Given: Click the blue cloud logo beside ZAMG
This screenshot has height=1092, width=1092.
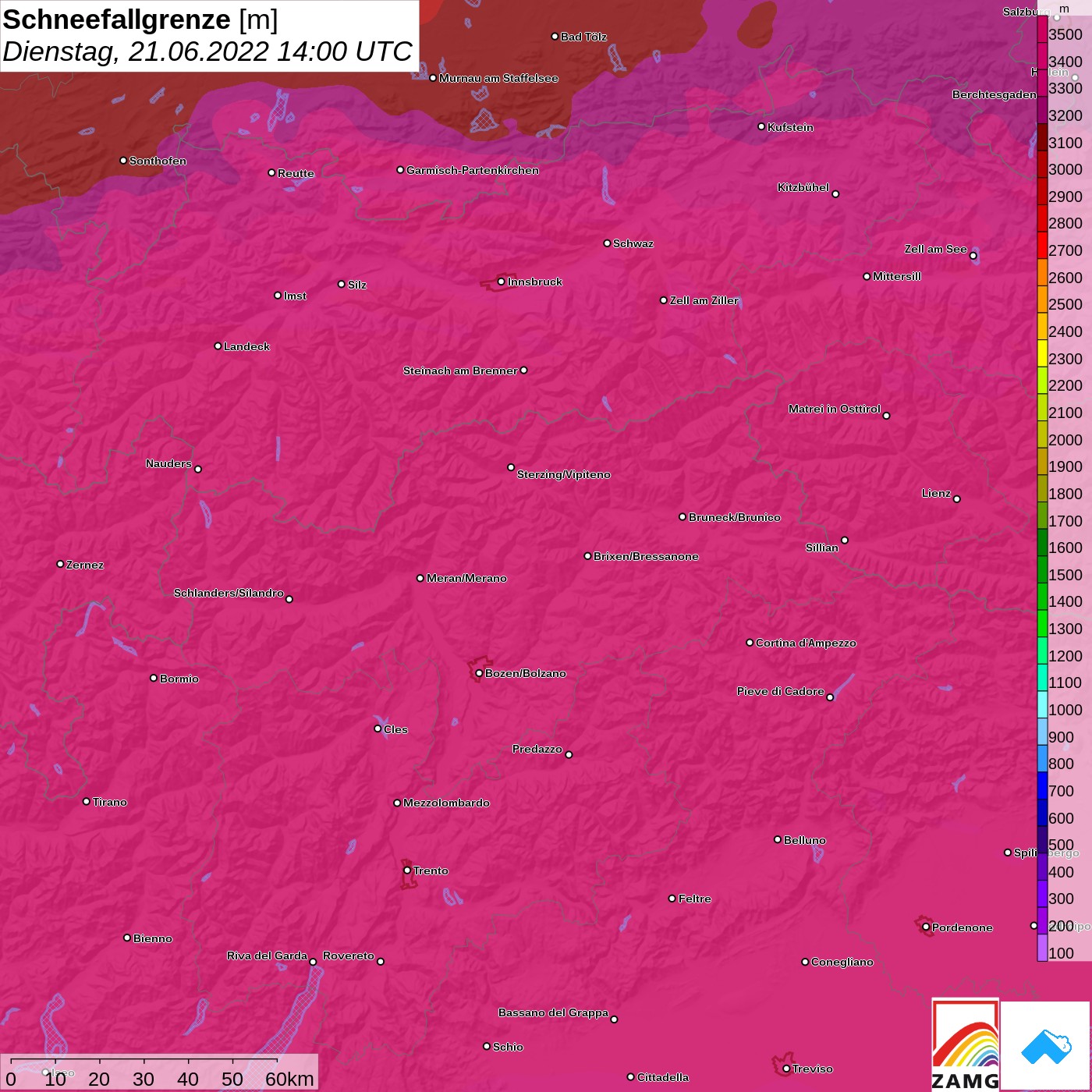Looking at the screenshot, I should tap(1045, 1045).
